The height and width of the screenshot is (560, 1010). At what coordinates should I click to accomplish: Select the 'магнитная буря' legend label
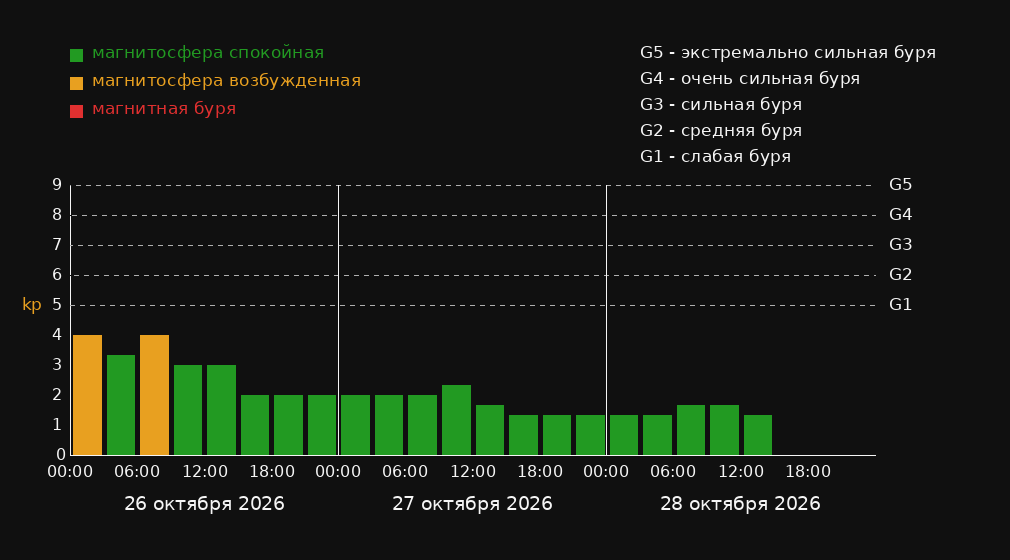[x=164, y=109]
